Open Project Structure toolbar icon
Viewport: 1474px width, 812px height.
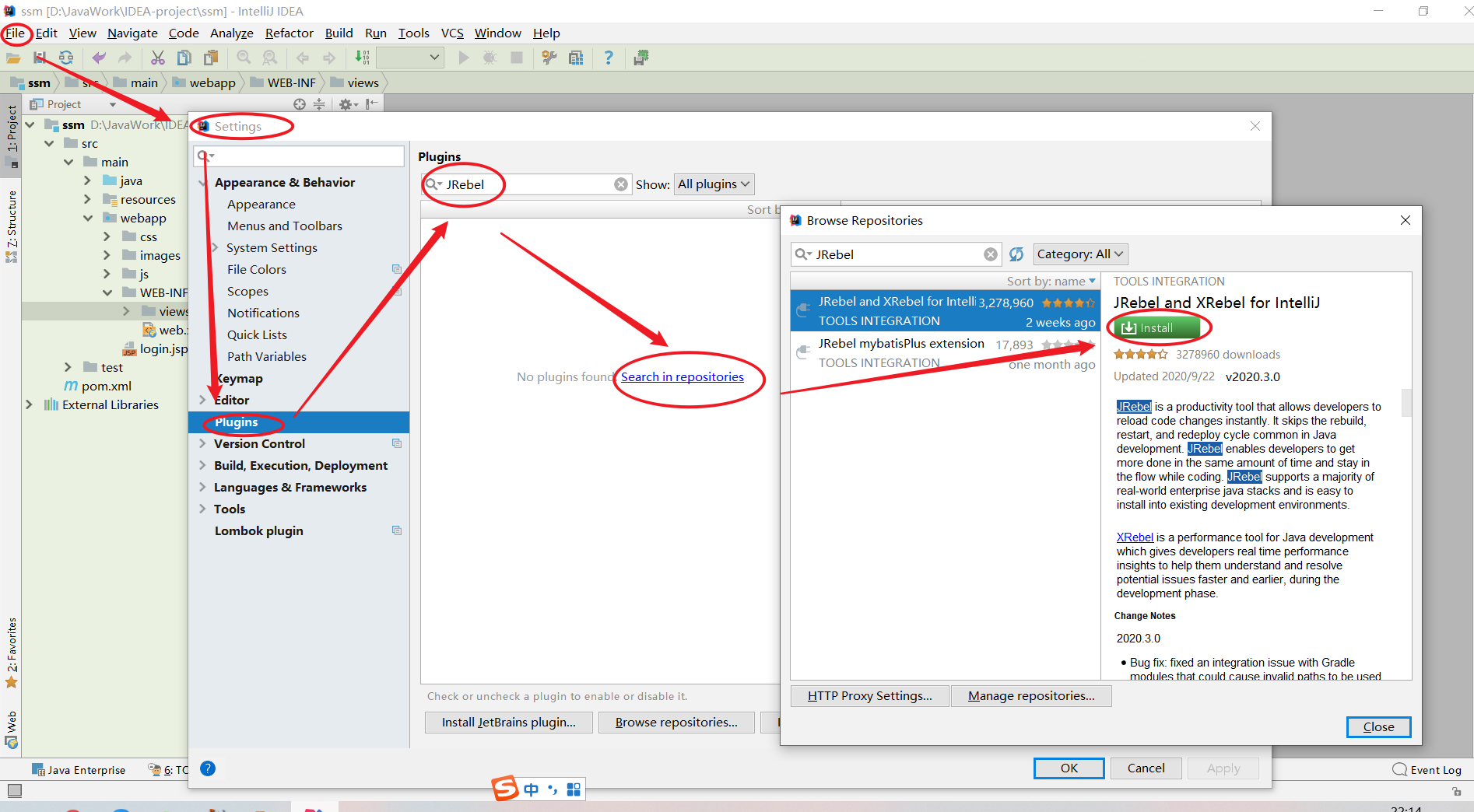point(576,58)
